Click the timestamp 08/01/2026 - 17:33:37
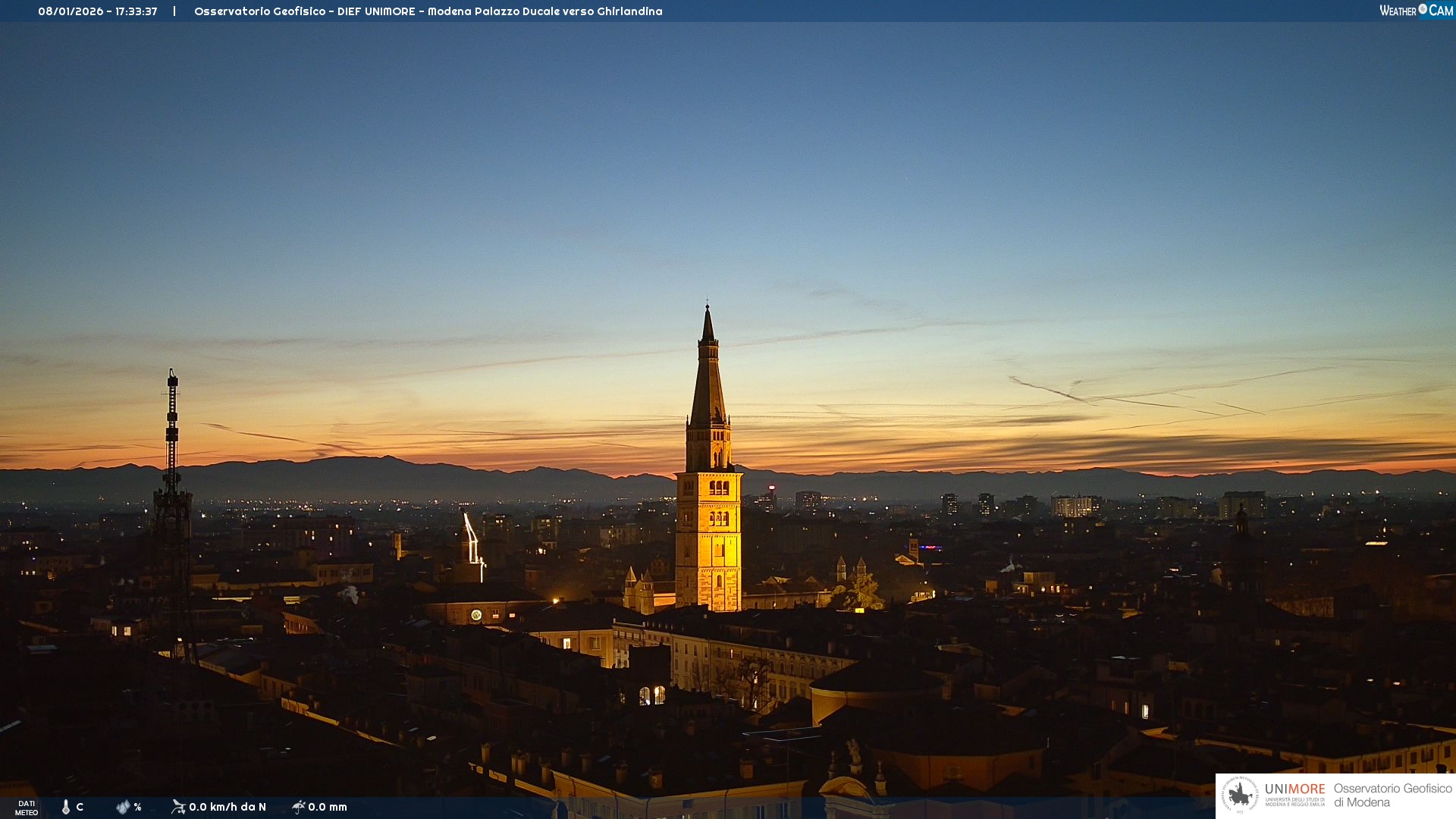1456x819 pixels. (98, 11)
